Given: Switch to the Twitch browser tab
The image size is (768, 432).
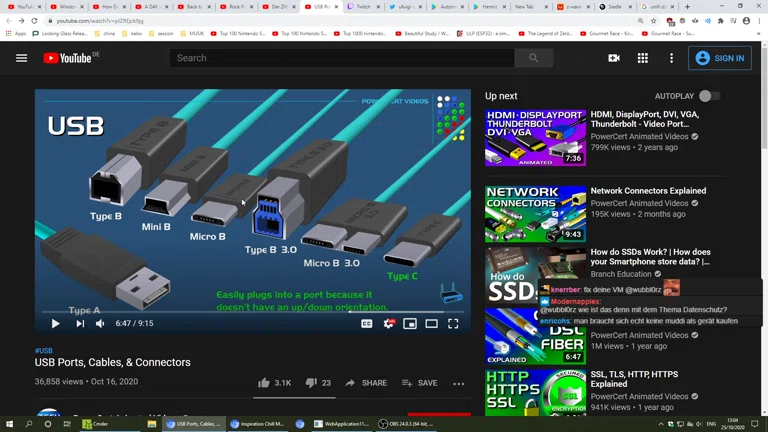Looking at the screenshot, I should click(x=359, y=7).
